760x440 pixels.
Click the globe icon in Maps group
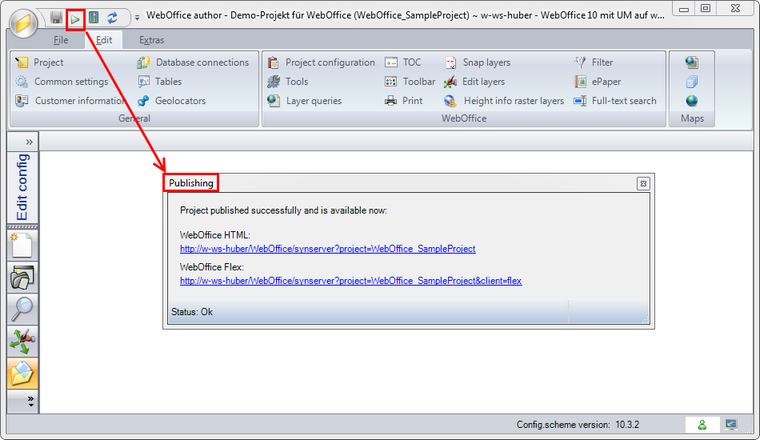(692, 100)
